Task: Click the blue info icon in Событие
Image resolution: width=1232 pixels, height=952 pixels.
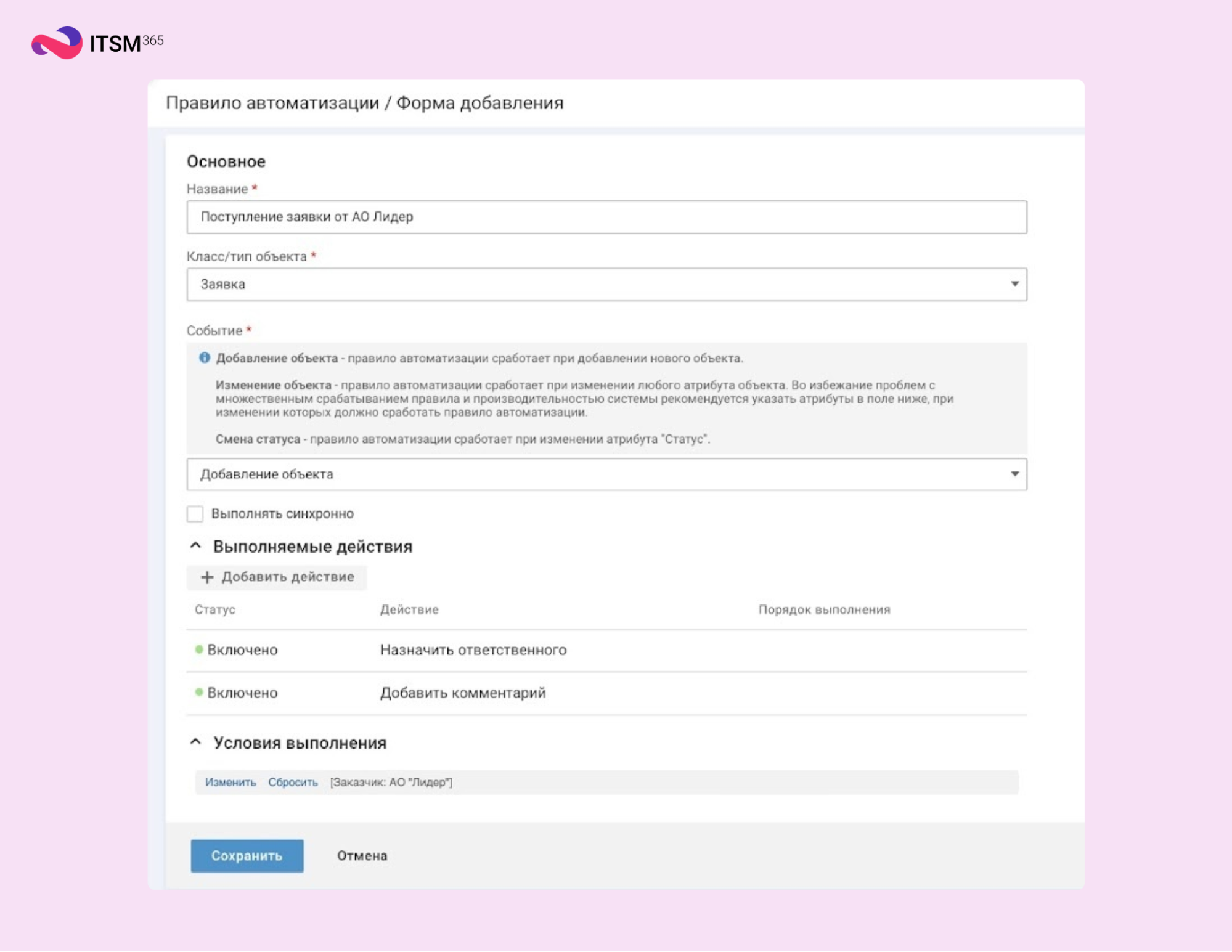Action: pos(205,358)
